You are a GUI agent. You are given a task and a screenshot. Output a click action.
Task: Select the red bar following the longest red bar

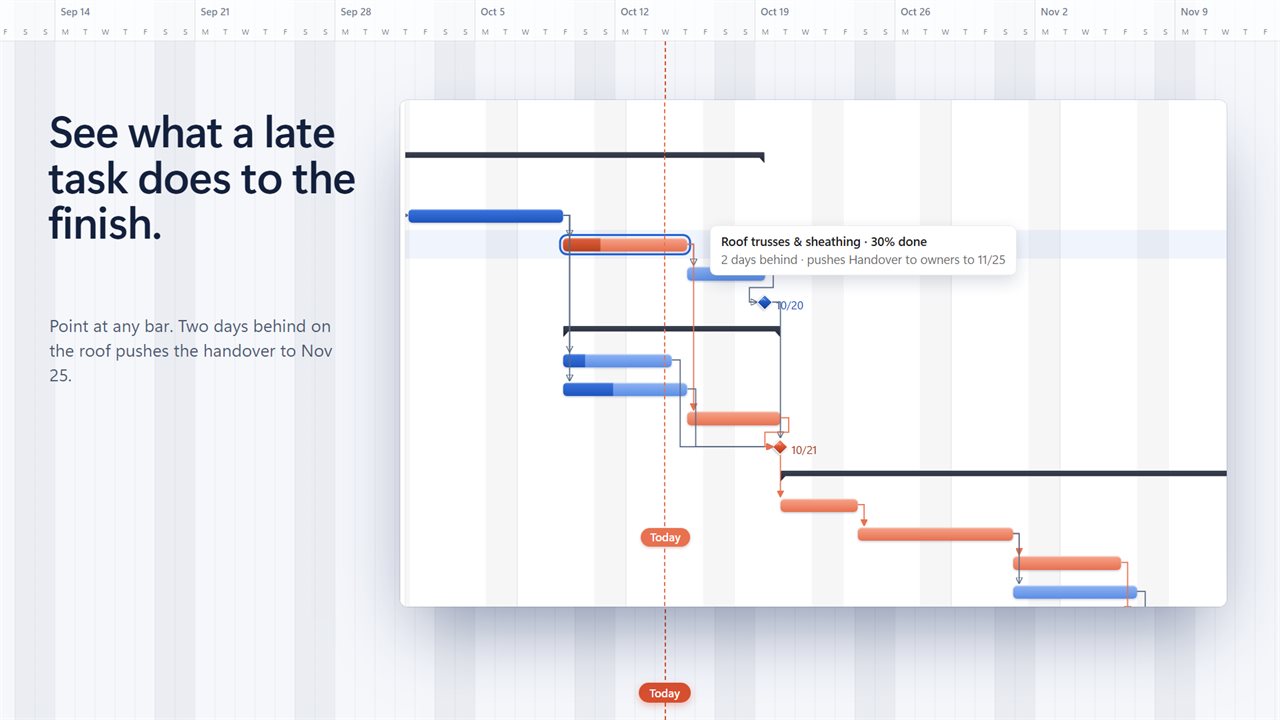click(1067, 563)
